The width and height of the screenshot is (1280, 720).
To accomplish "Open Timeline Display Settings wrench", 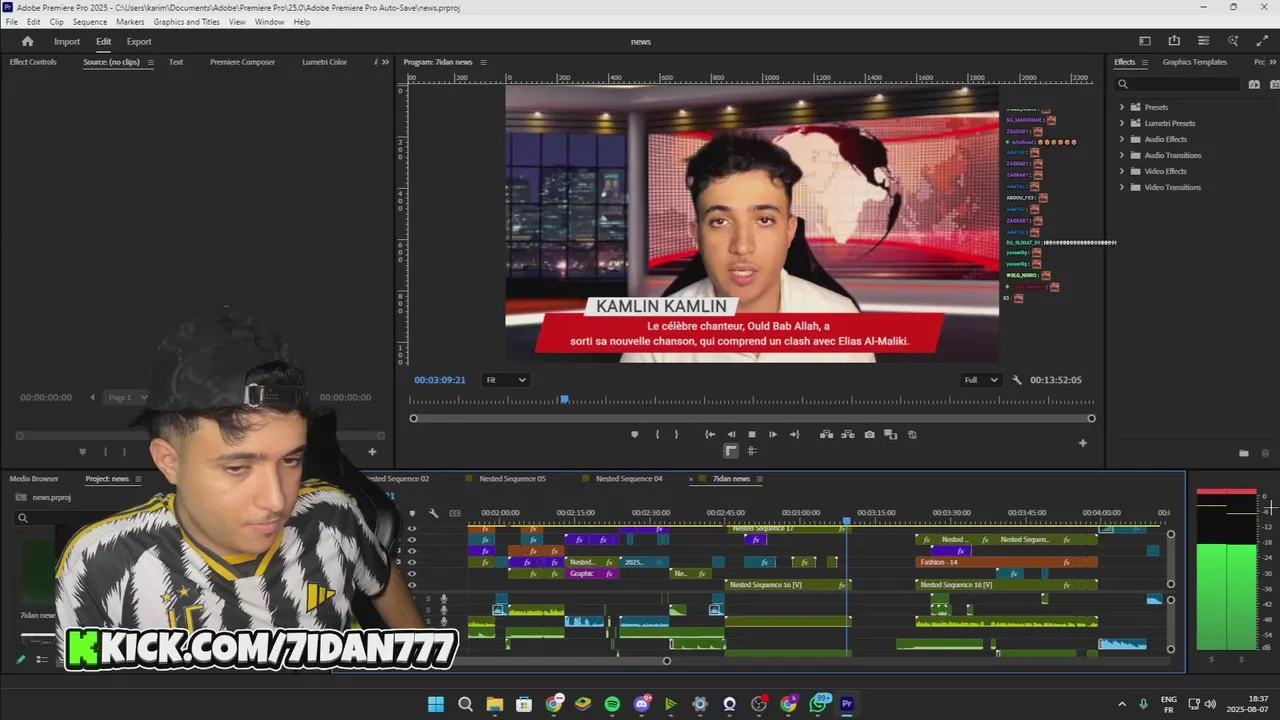I will click(x=433, y=513).
